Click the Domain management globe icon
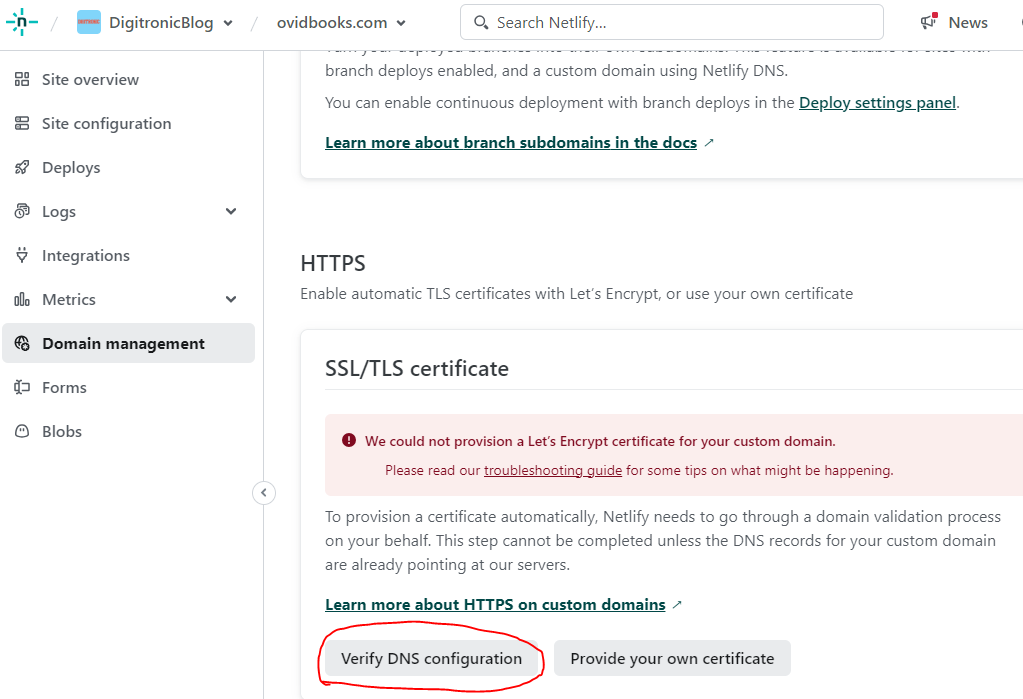This screenshot has width=1023, height=699. pyautogui.click(x=22, y=343)
